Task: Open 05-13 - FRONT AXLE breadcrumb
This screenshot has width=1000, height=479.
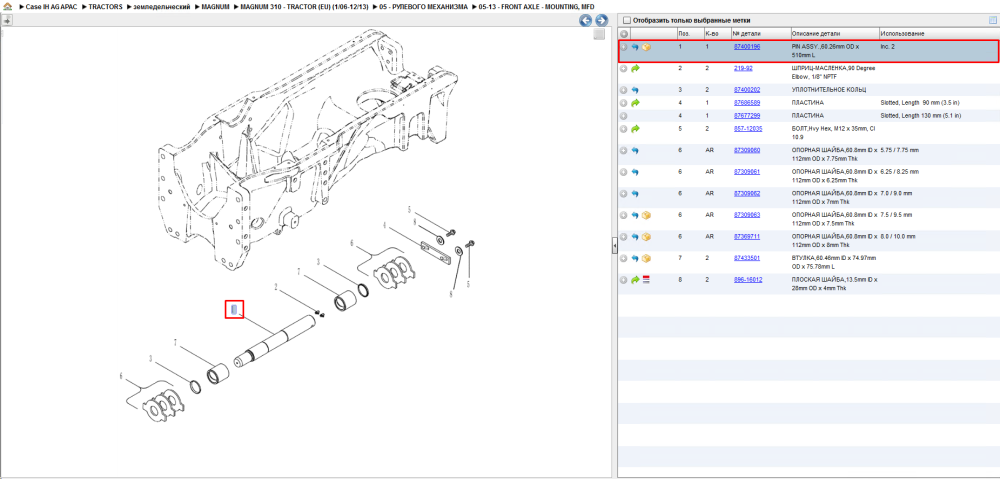Action: coord(536,6)
